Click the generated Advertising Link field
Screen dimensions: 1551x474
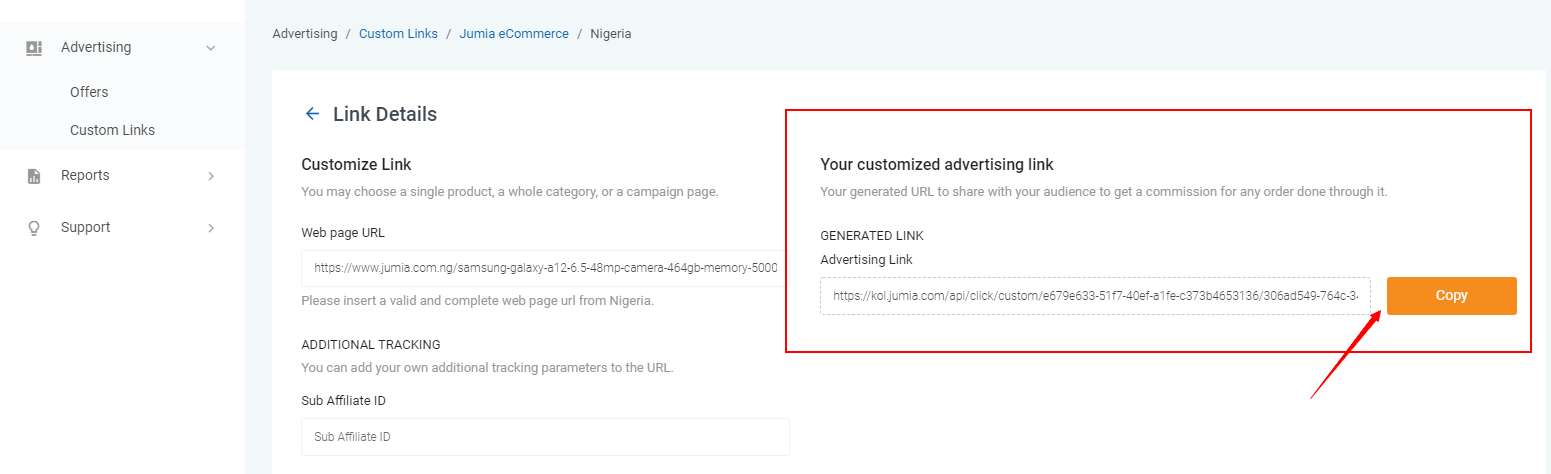1095,296
